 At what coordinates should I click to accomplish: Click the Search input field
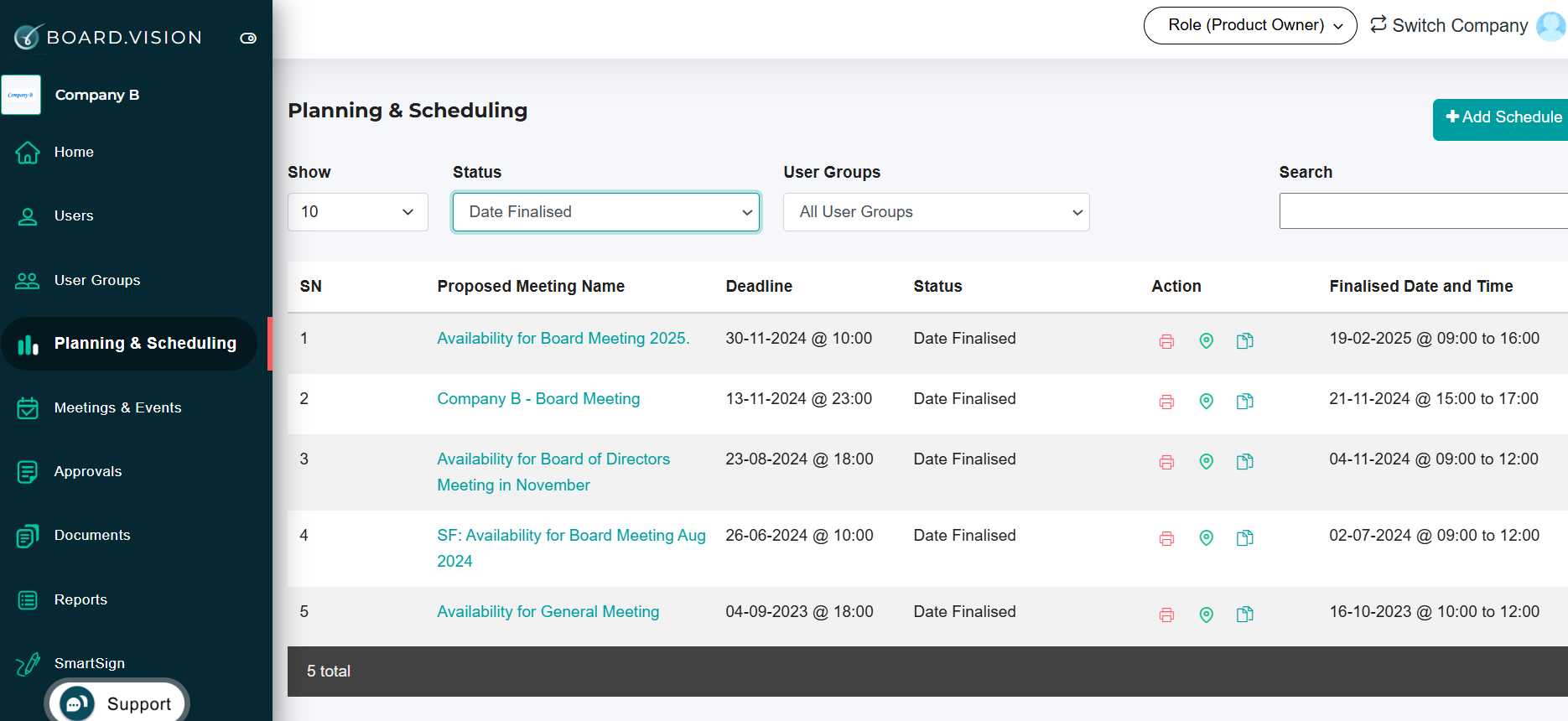pos(1424,210)
